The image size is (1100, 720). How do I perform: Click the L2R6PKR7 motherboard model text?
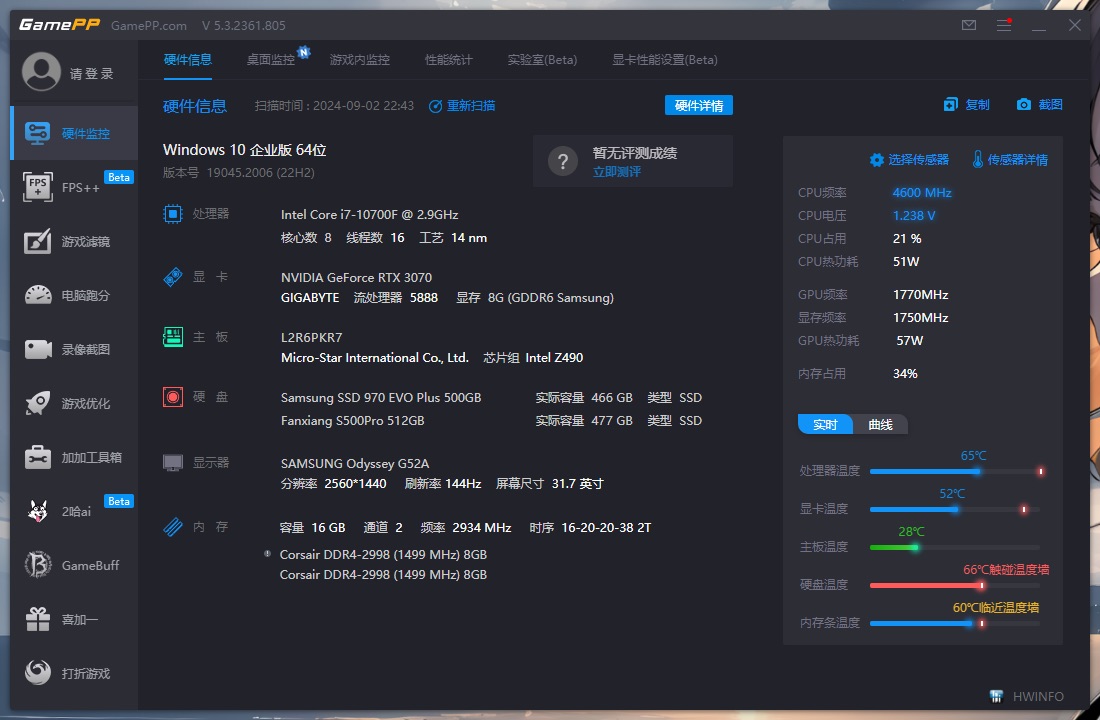pos(311,338)
